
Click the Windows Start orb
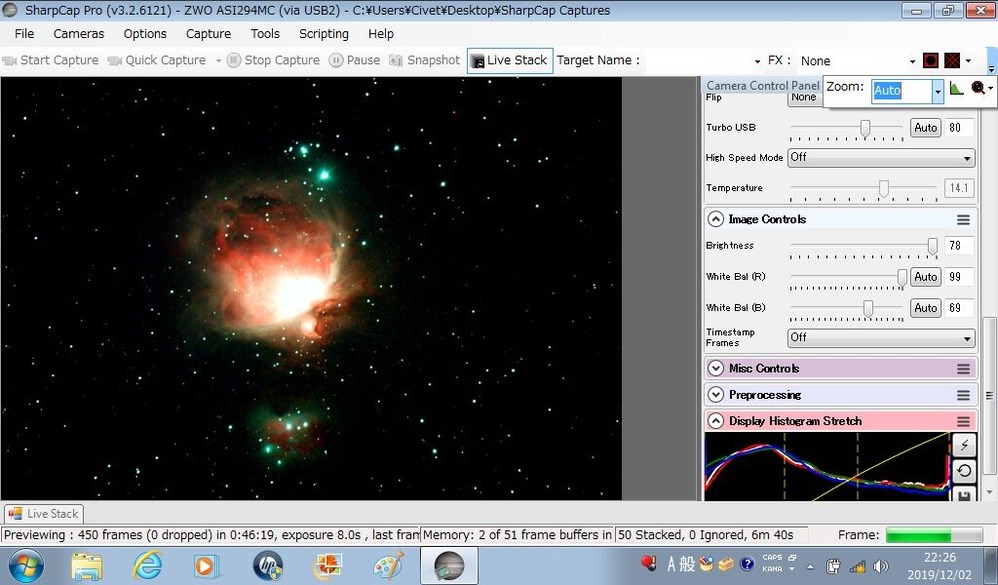click(x=26, y=566)
